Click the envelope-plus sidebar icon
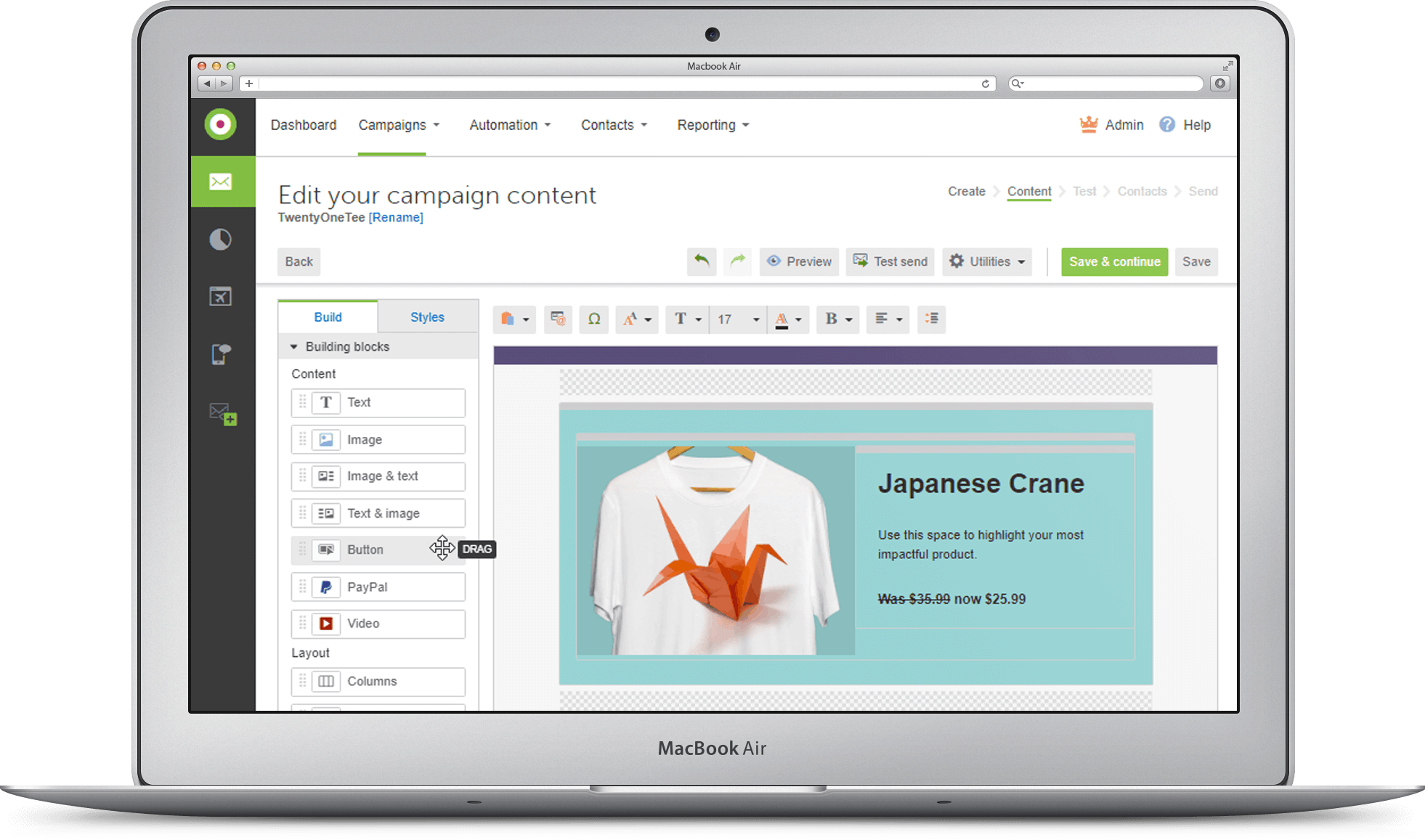Screen dimensions: 1425x840 (223, 414)
